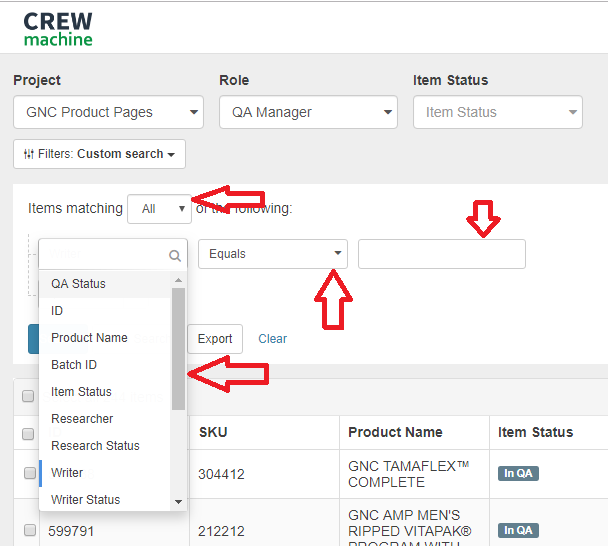The height and width of the screenshot is (546, 608).
Task: Open the Role dropdown showing QA Manager
Action: coord(308,112)
